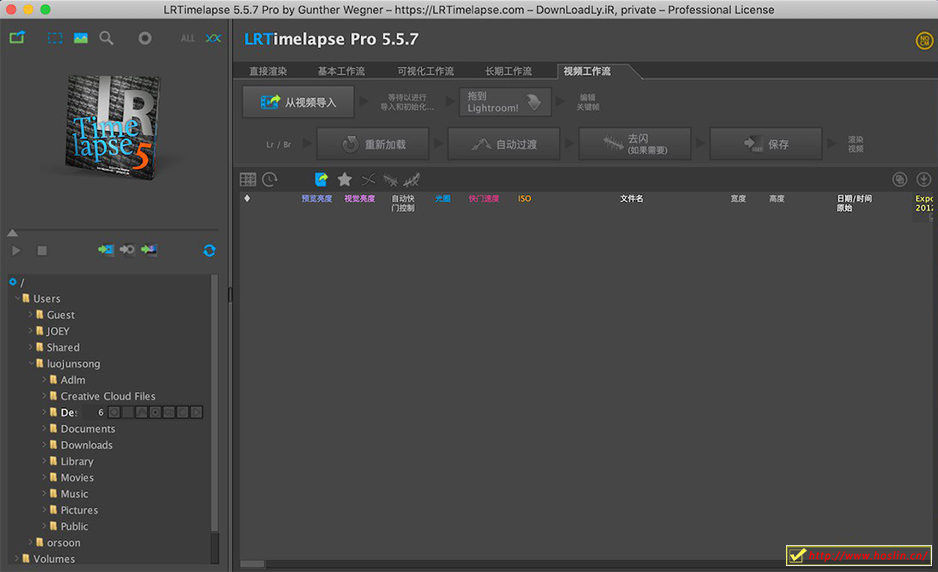
Task: Open the 长期工作流 tab
Action: (508, 71)
